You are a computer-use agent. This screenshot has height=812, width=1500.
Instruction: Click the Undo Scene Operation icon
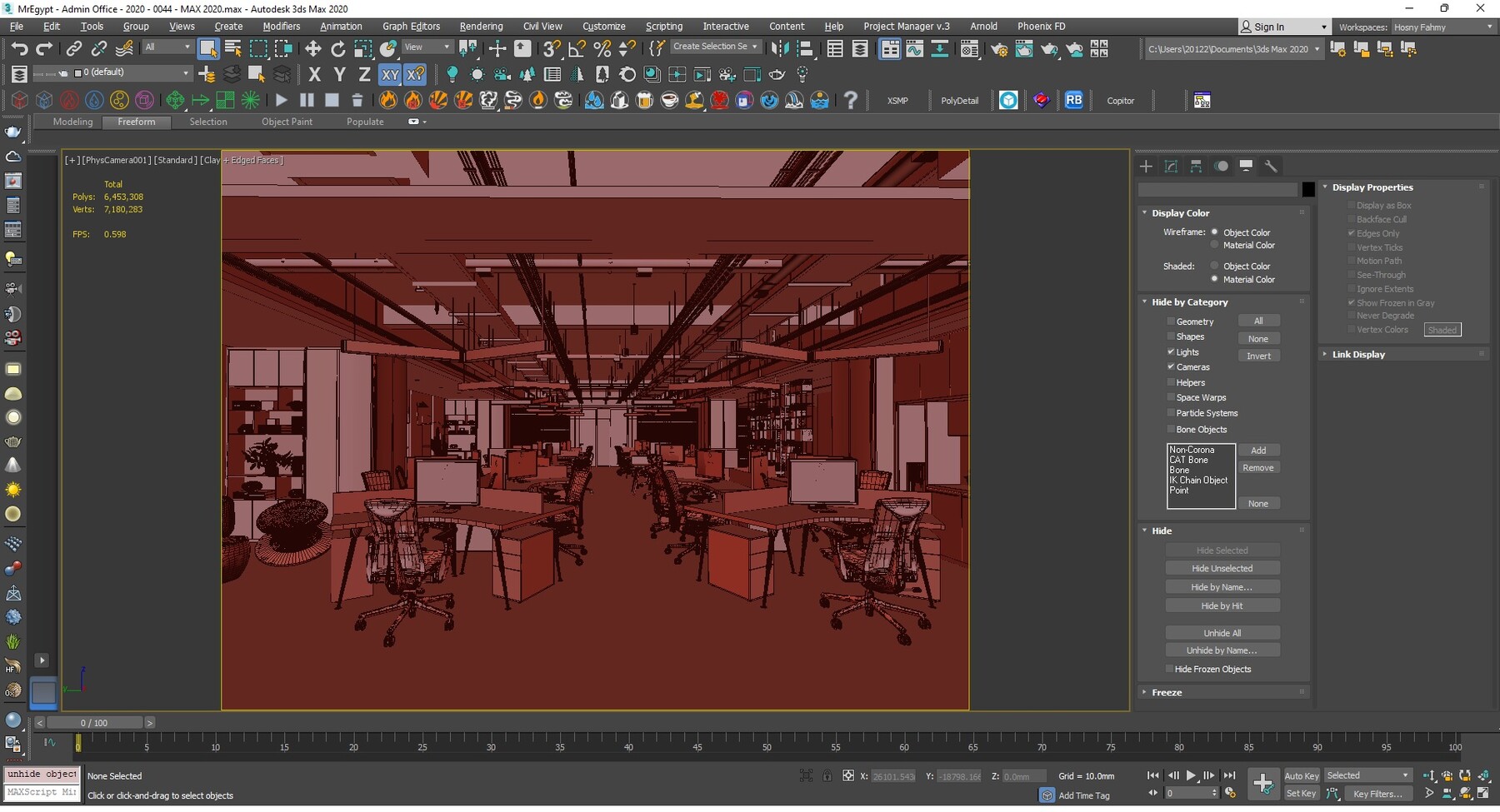[x=20, y=48]
